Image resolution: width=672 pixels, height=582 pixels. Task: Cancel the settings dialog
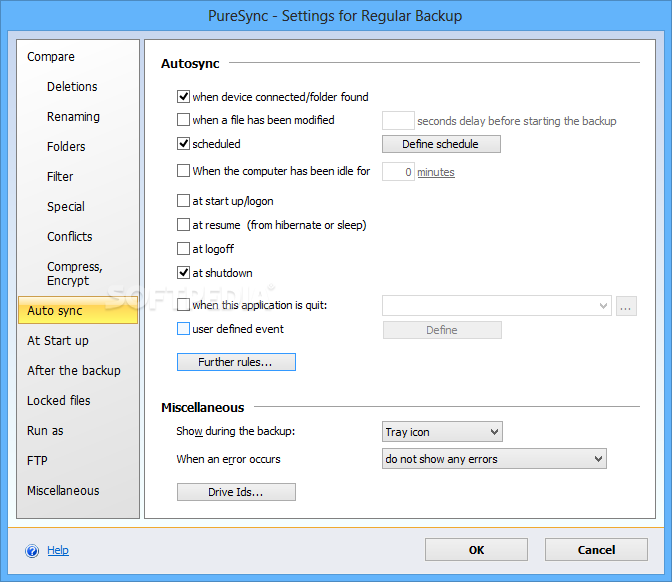[596, 550]
